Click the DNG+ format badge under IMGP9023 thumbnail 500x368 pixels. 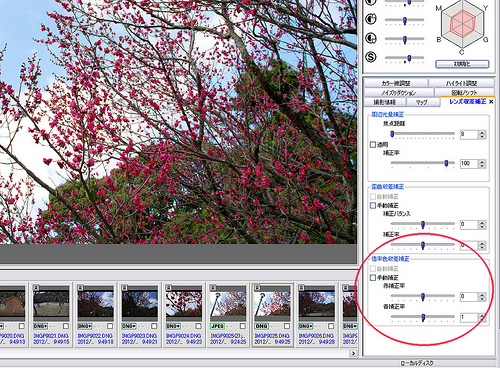(x=129, y=326)
